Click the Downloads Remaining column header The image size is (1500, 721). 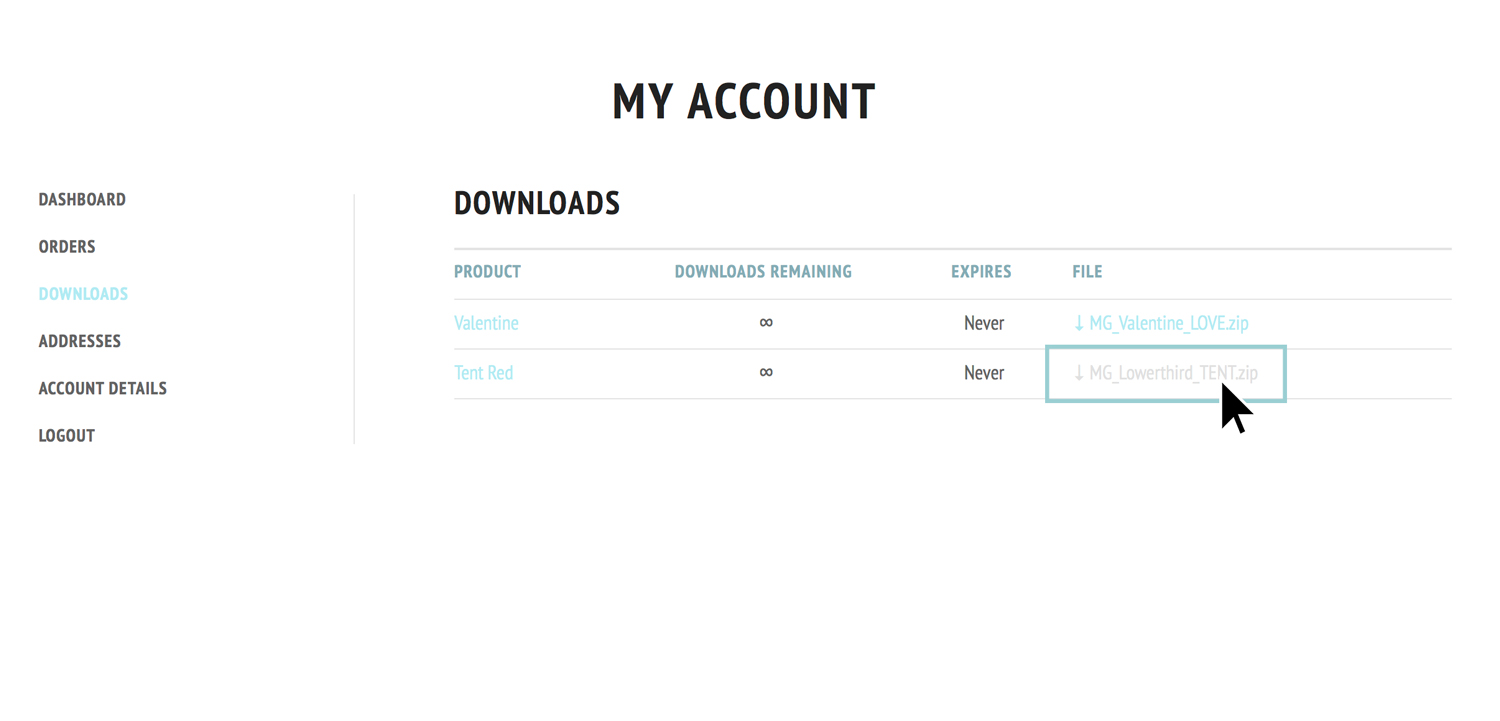point(763,272)
